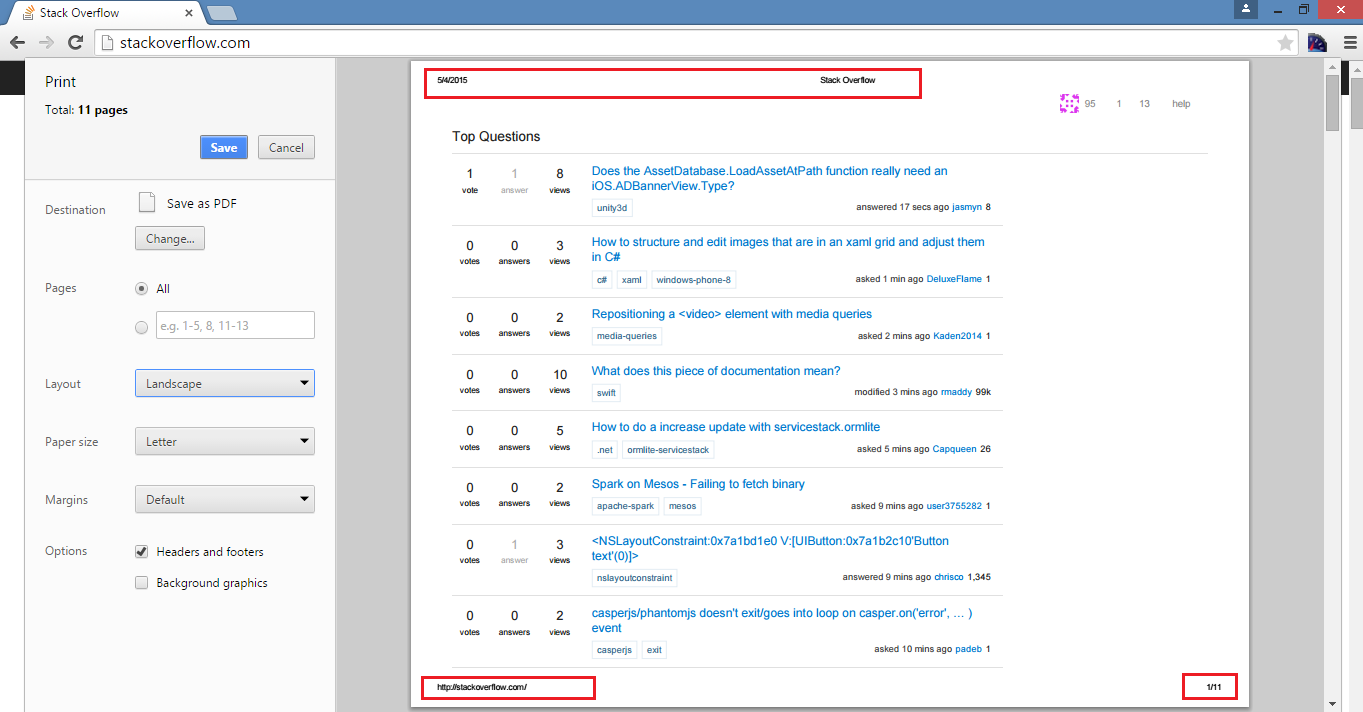Click the swift tag
The image size is (1363, 712).
point(606,393)
